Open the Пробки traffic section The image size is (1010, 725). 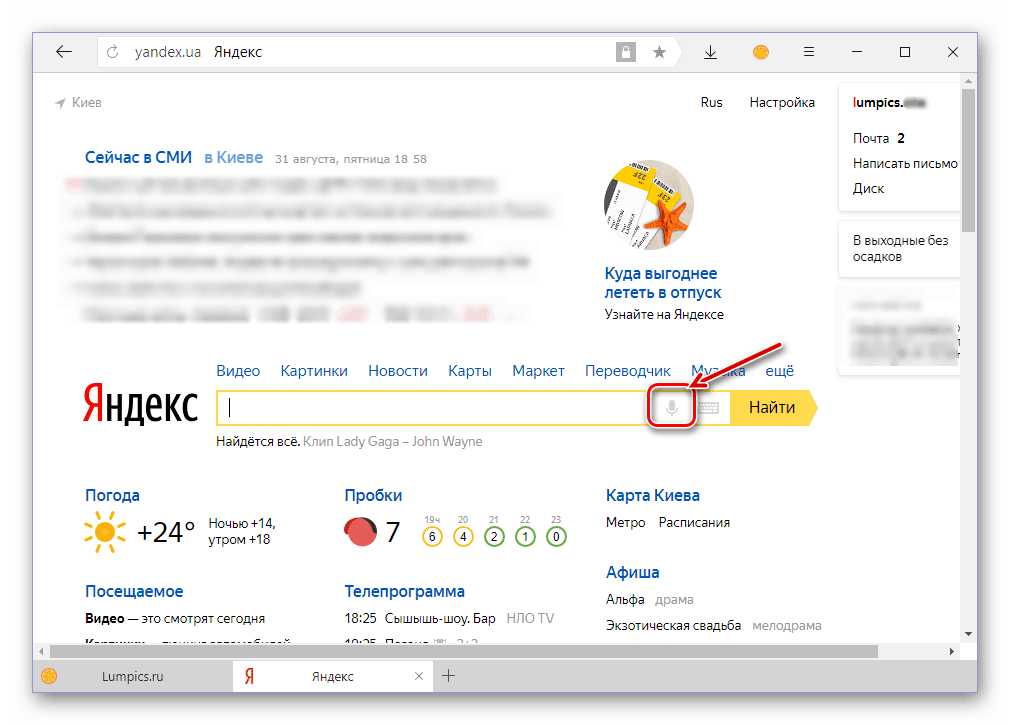373,495
